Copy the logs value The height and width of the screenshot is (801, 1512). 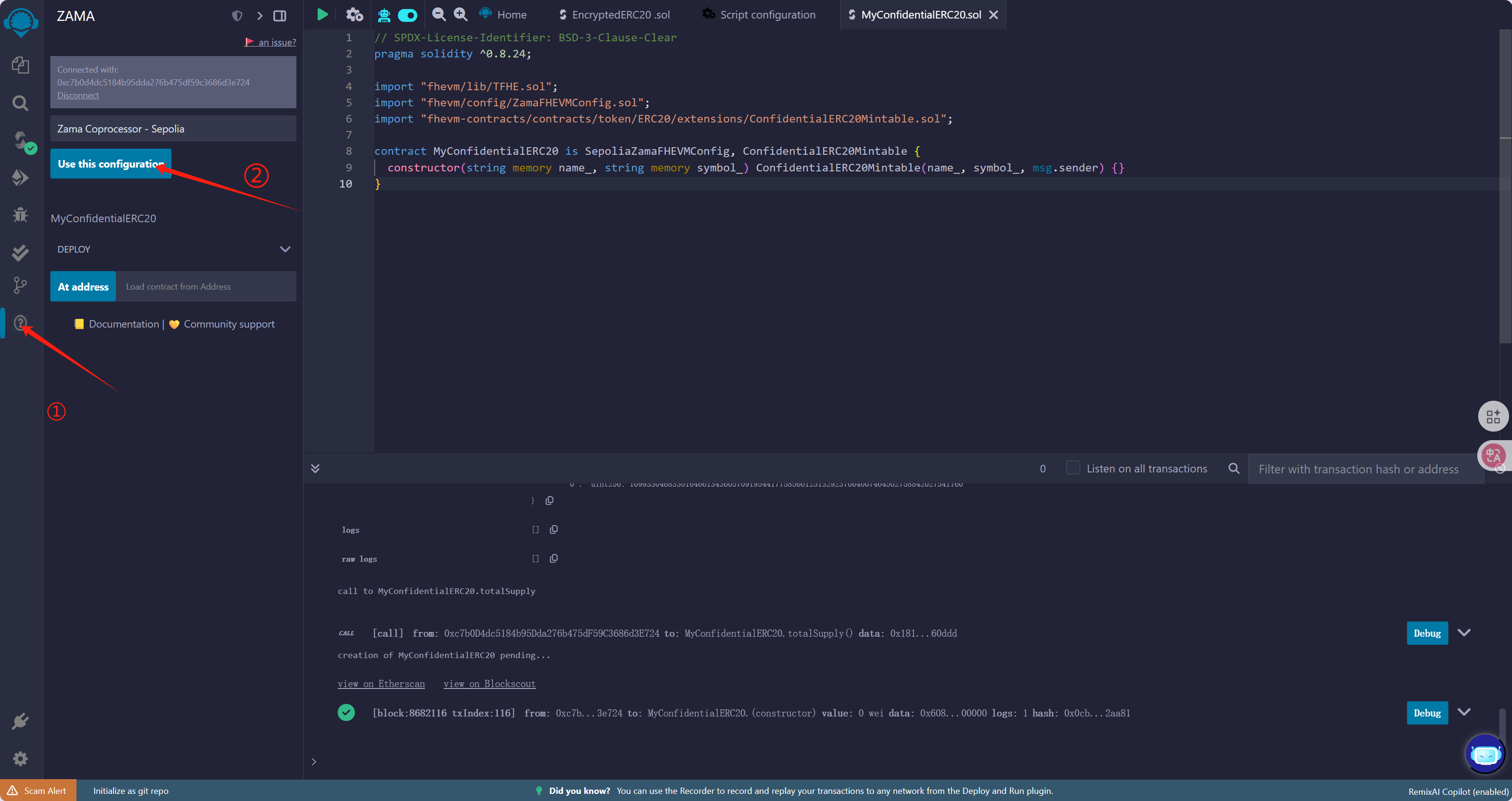(553, 529)
